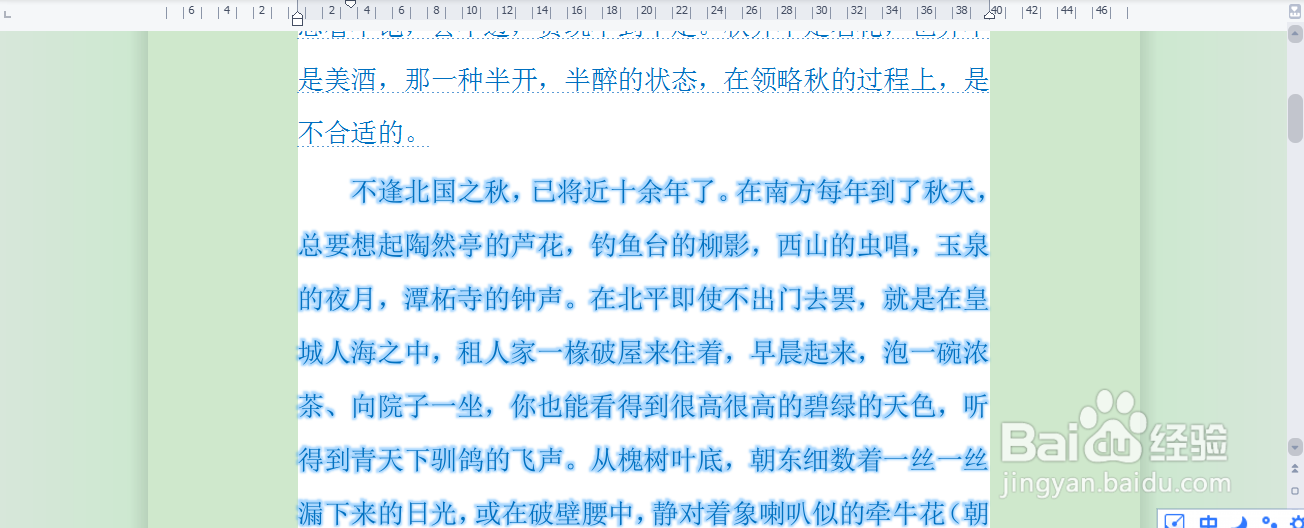
Task: Click the text "半醉的状态"
Action: [x=631, y=80]
